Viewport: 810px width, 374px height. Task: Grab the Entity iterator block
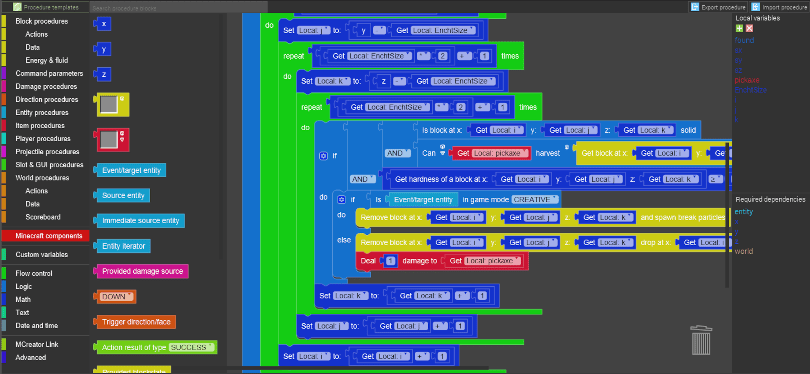click(122, 246)
